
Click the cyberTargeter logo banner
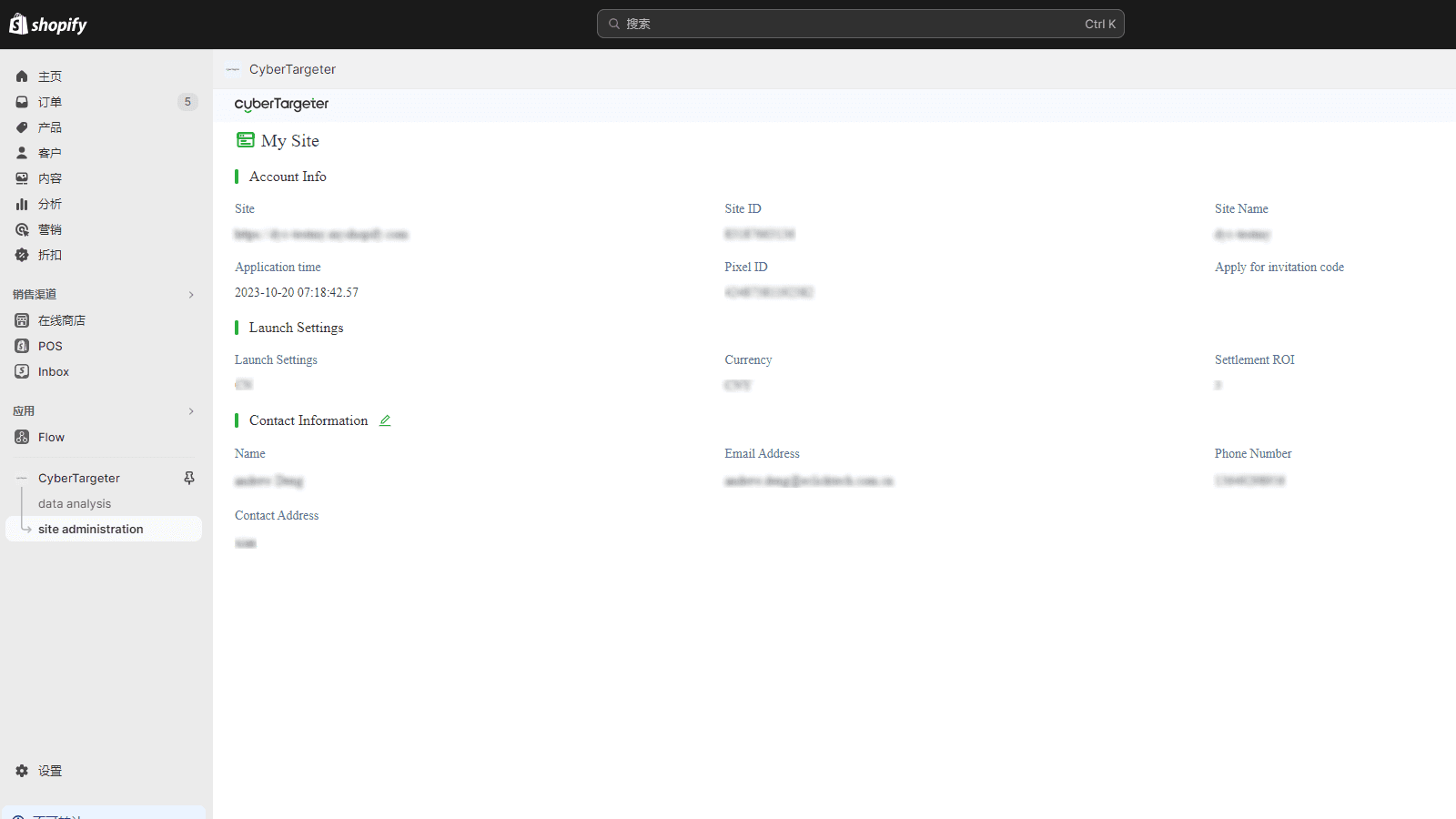[281, 104]
